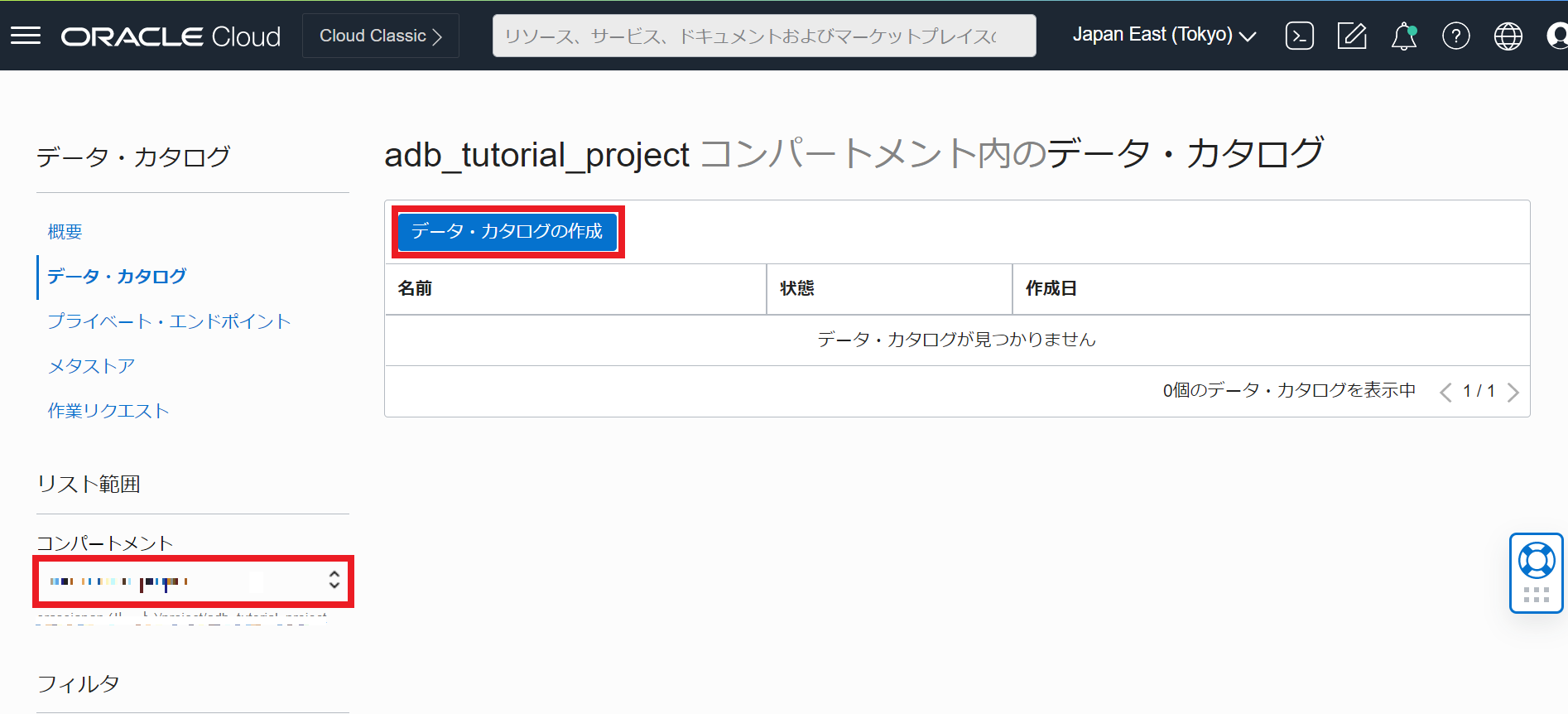Open the notifications bell

tap(1403, 36)
